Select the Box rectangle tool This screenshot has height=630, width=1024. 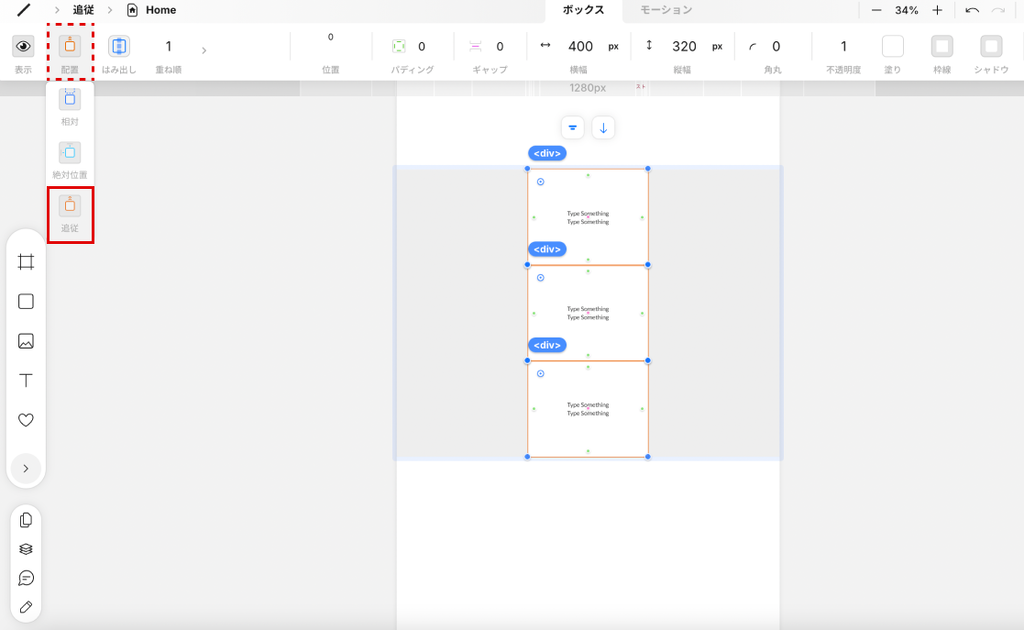tap(26, 301)
